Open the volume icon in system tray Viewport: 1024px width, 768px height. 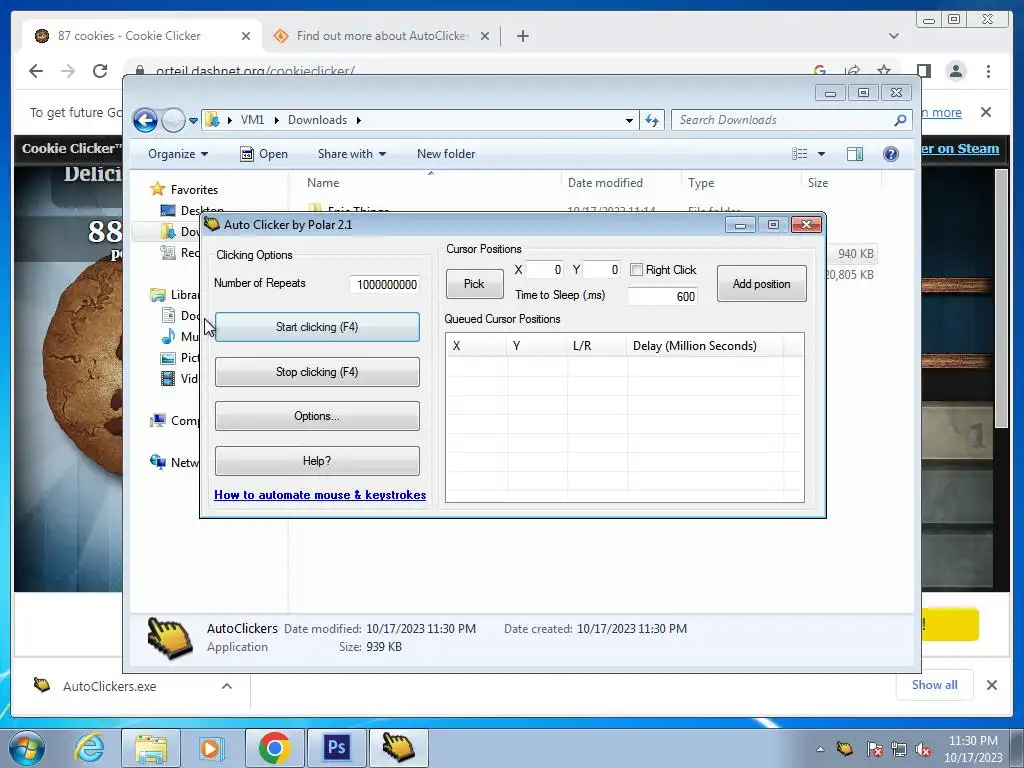(923, 749)
